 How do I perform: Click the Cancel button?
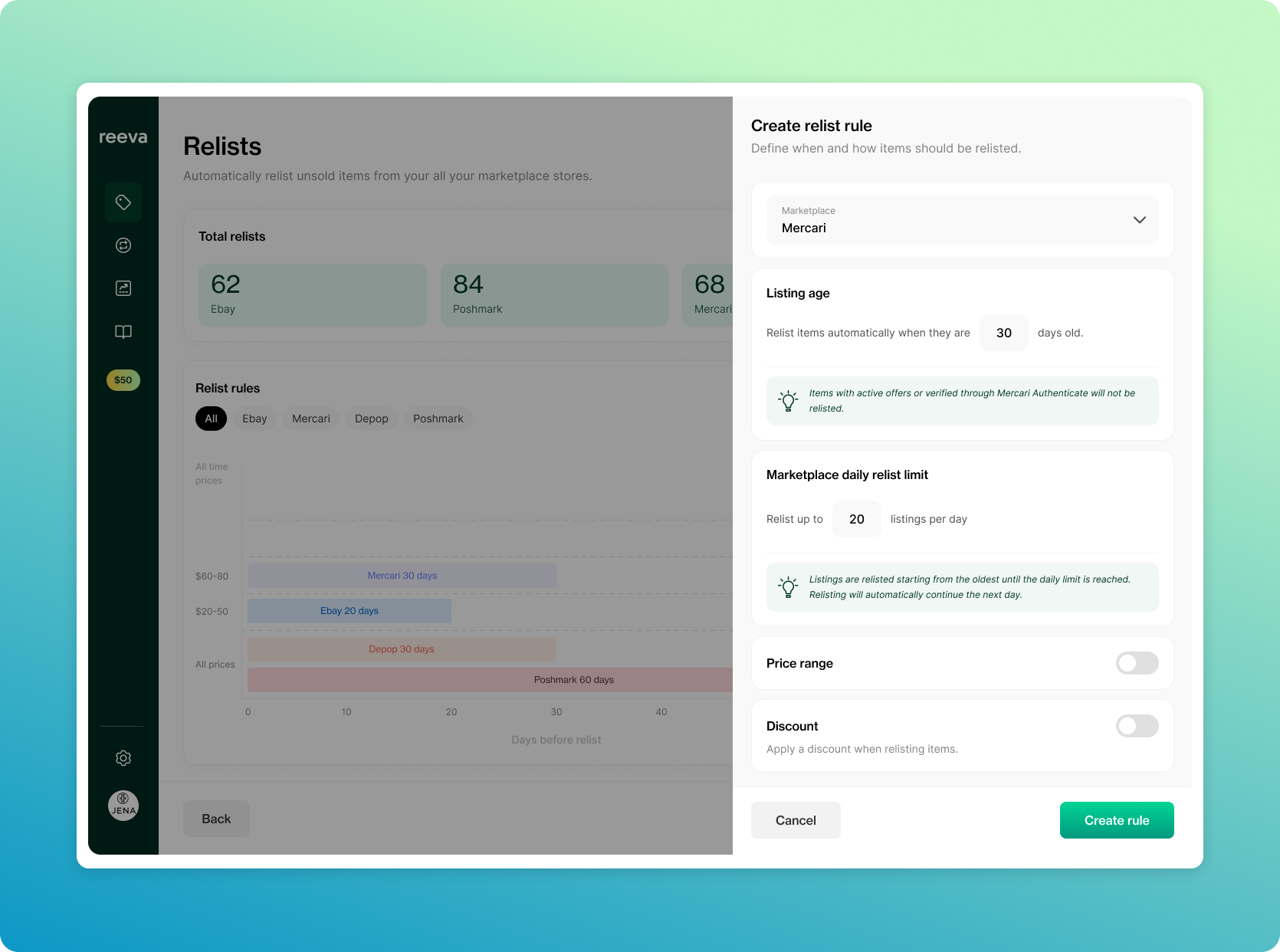tap(796, 820)
